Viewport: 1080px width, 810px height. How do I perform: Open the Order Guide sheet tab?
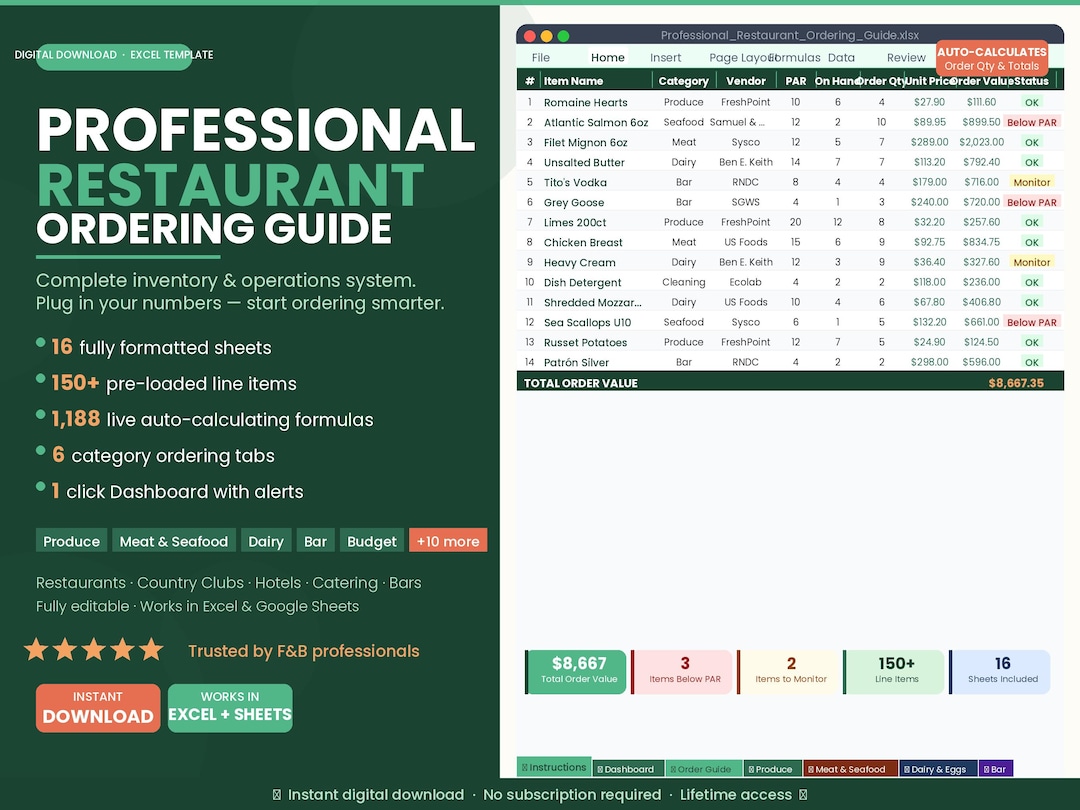[703, 769]
